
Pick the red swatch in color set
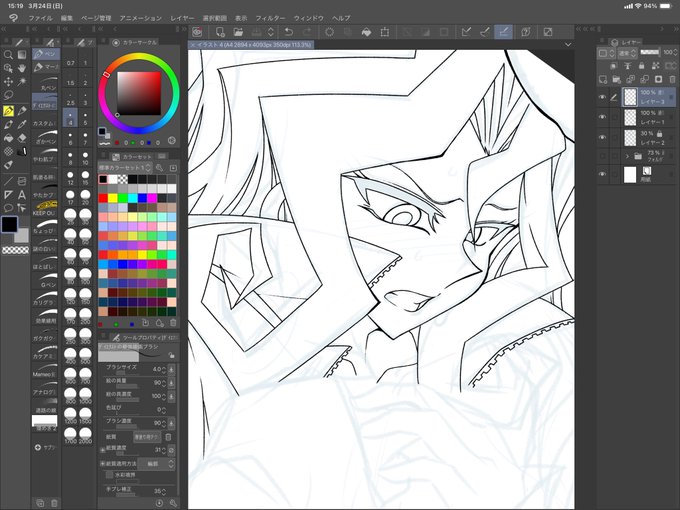click(x=103, y=198)
